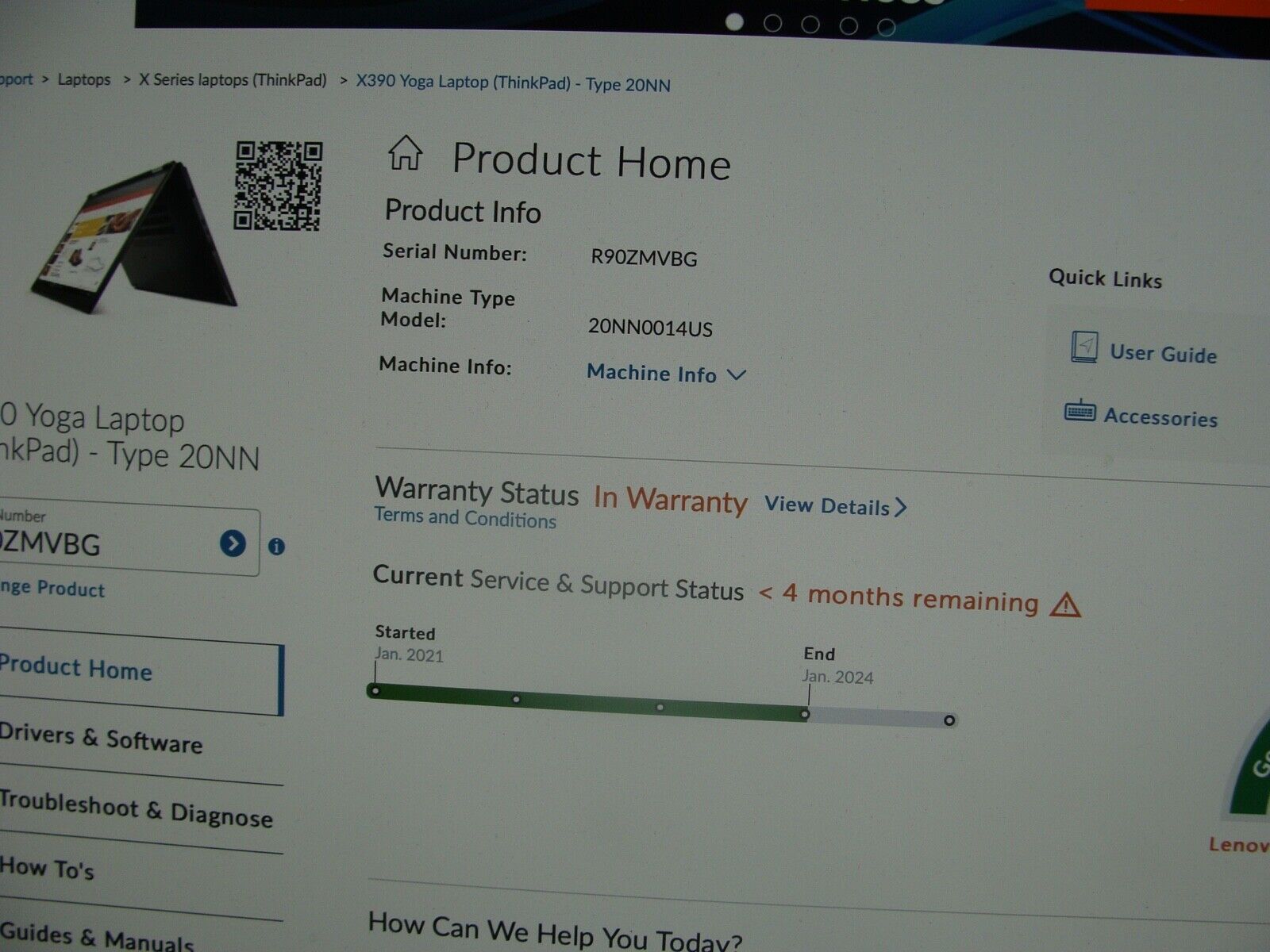Click the info icon next to serial box
Viewport: 1270px width, 952px height.
pyautogui.click(x=276, y=547)
